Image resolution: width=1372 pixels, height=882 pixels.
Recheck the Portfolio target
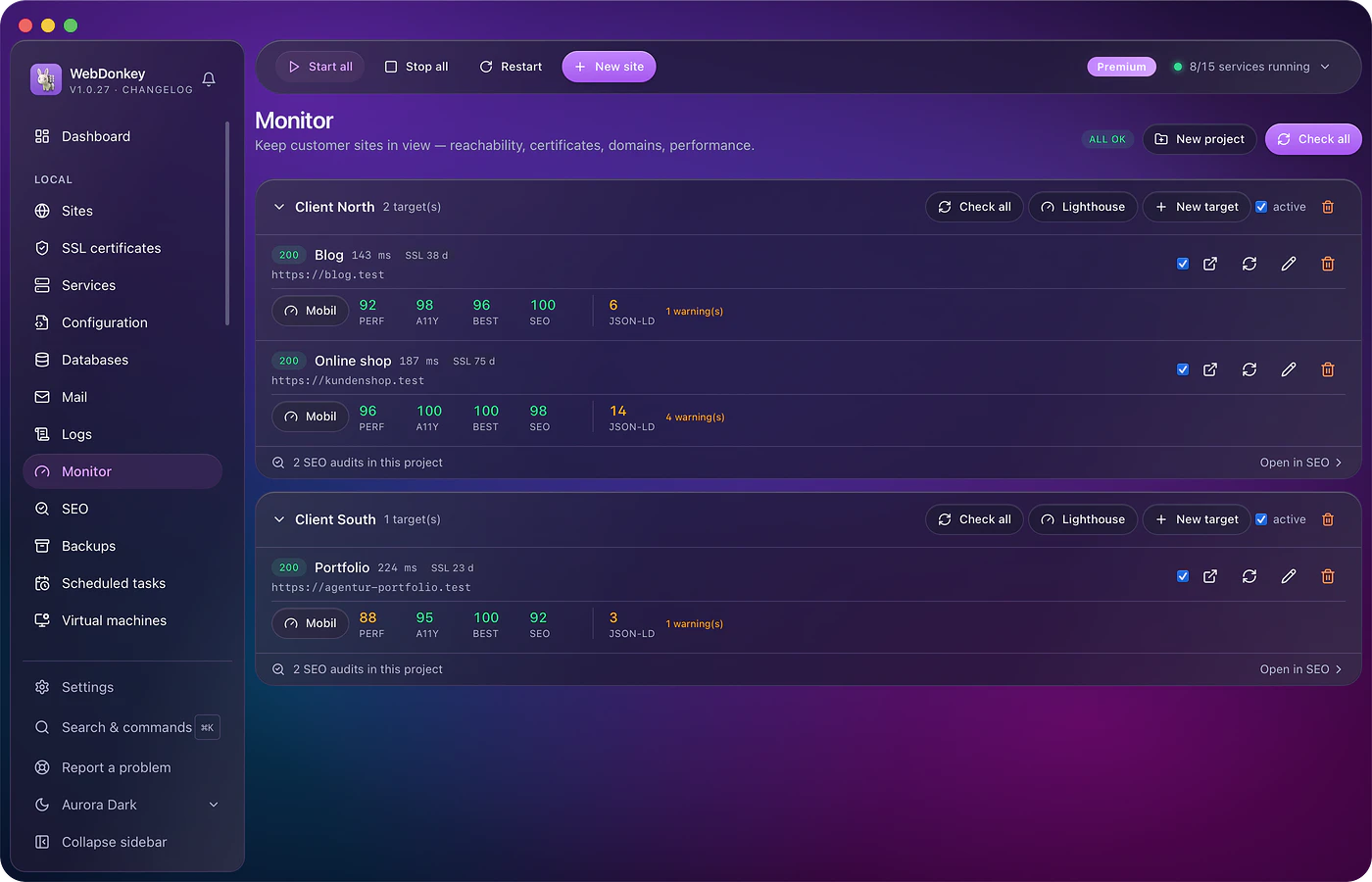pos(1249,576)
